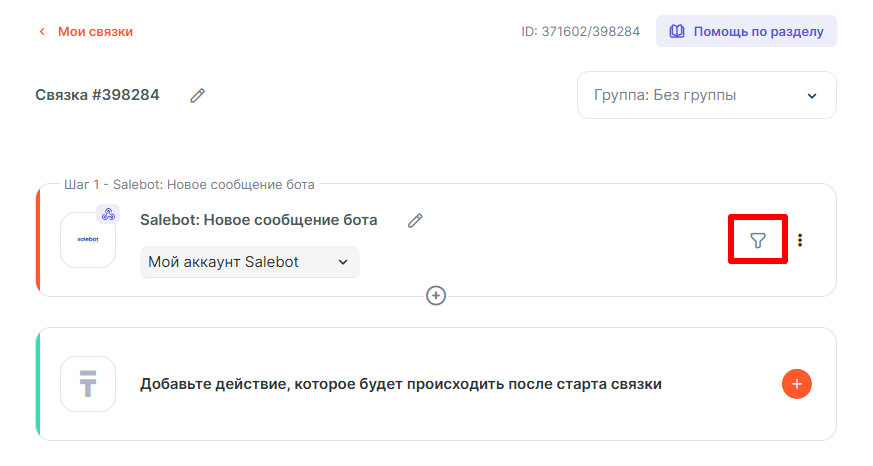Click the Salebot: Новое сообщение бота heading
This screenshot has width=873, height=466.
(258, 220)
